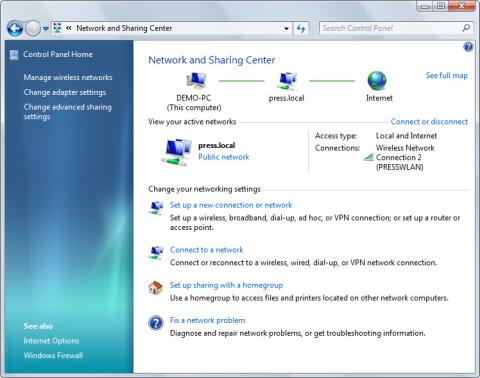Select Change adapter settings in sidebar
This screenshot has width=480, height=378.
[x=65, y=92]
